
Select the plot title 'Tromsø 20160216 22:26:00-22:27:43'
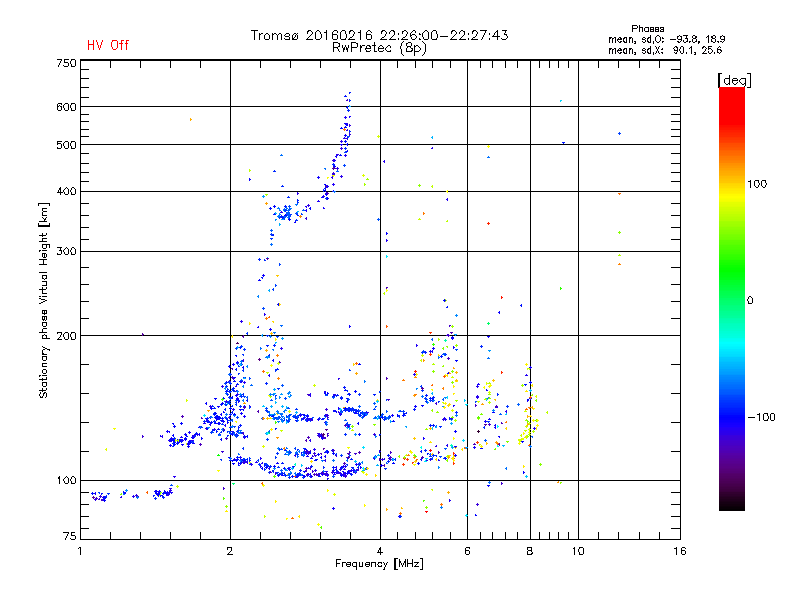[379, 35]
